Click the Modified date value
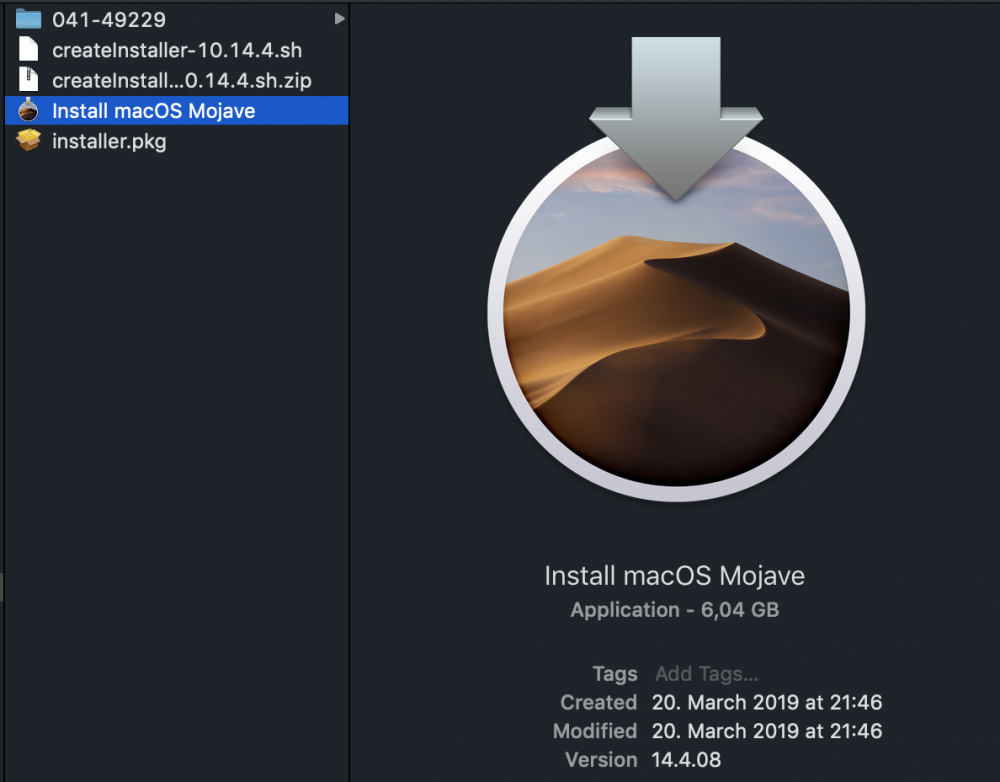The height and width of the screenshot is (782, 1000). point(767,731)
